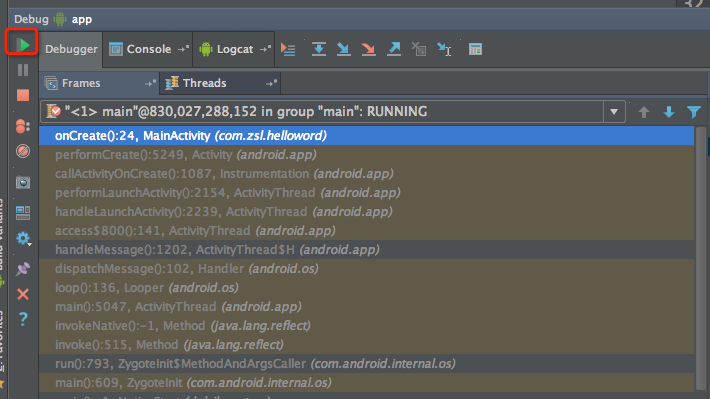
Task: Hide Frames panel via arrow icon
Action: click(150, 83)
